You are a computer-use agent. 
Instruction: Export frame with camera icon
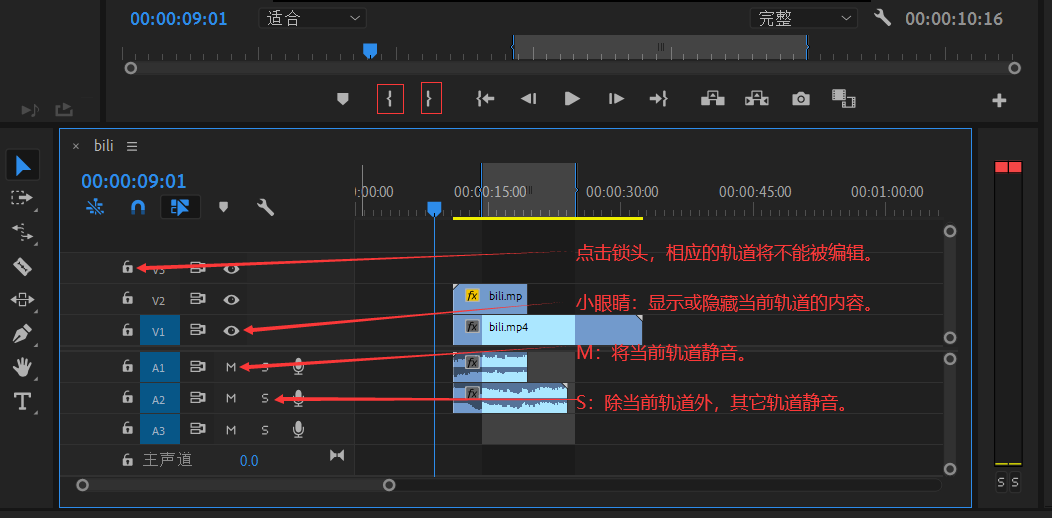800,99
